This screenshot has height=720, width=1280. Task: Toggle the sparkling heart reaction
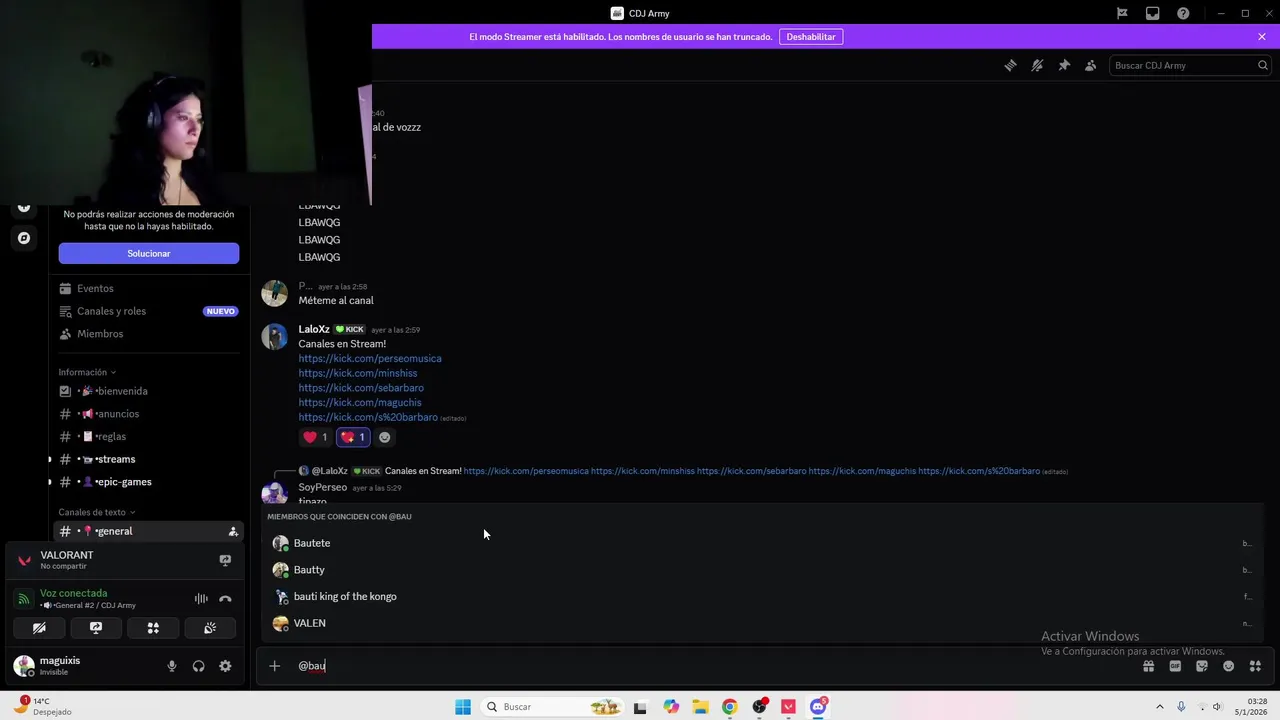click(353, 437)
